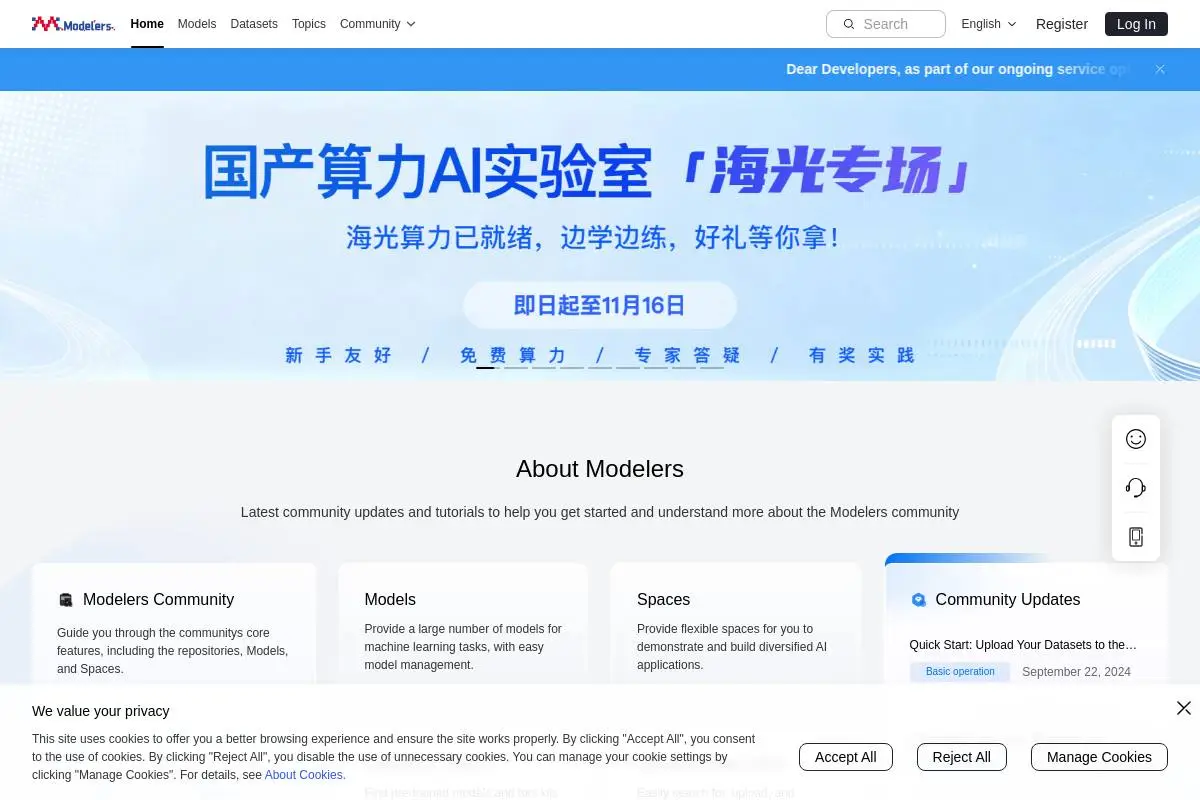Click the active dark carousel indicator
Viewport: 1200px width, 800px height.
click(x=485, y=367)
